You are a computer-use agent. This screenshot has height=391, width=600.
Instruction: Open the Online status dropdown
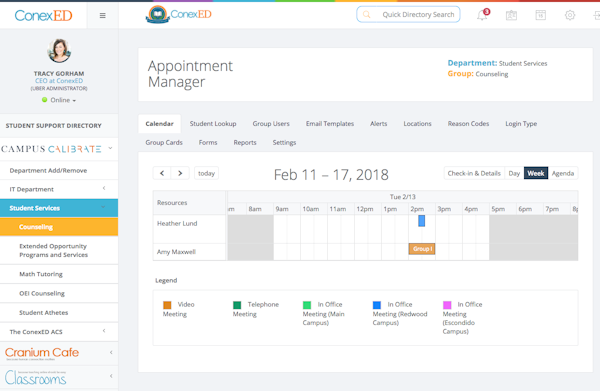[x=59, y=100]
